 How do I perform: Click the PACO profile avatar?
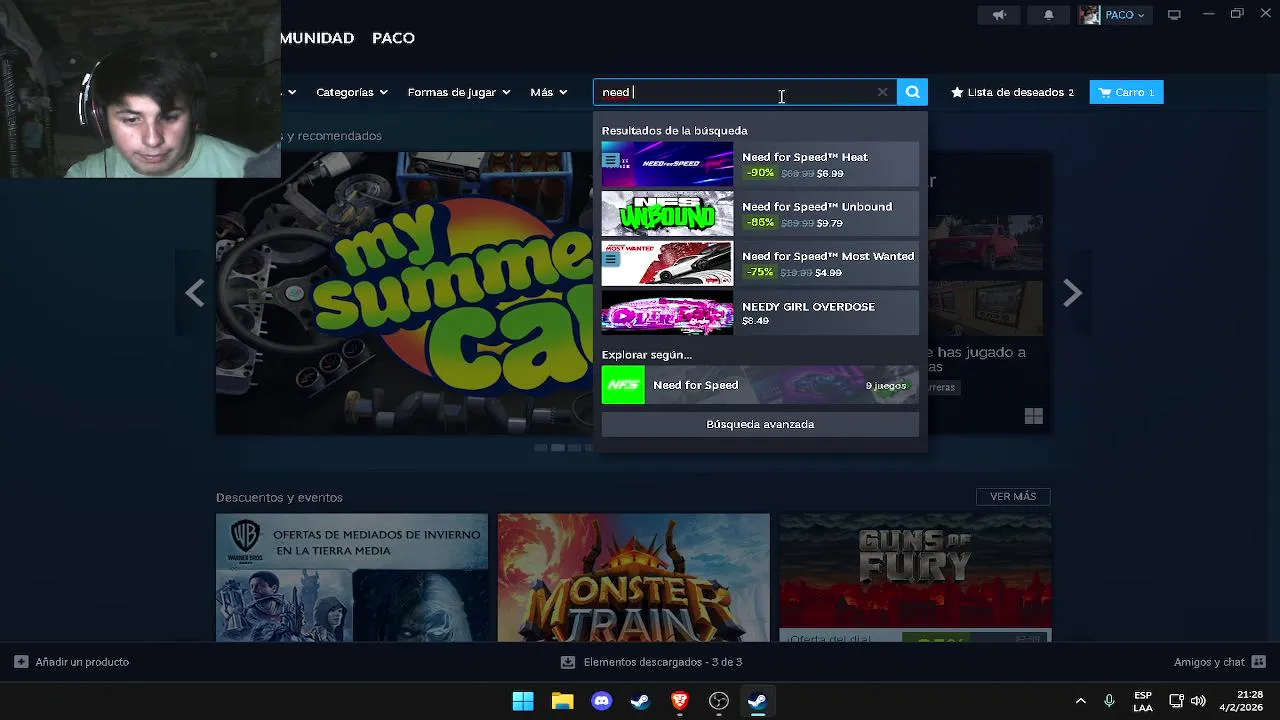[x=1090, y=15]
